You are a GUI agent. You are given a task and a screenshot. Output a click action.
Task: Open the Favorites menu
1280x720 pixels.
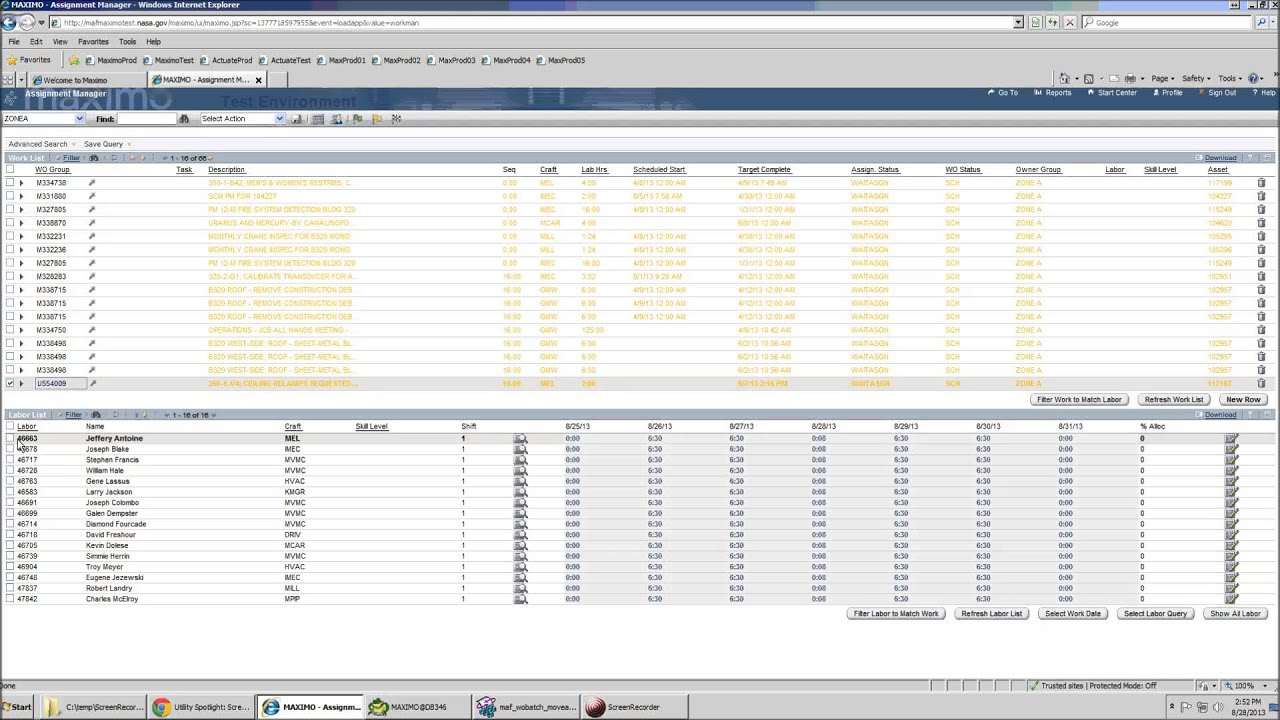93,42
